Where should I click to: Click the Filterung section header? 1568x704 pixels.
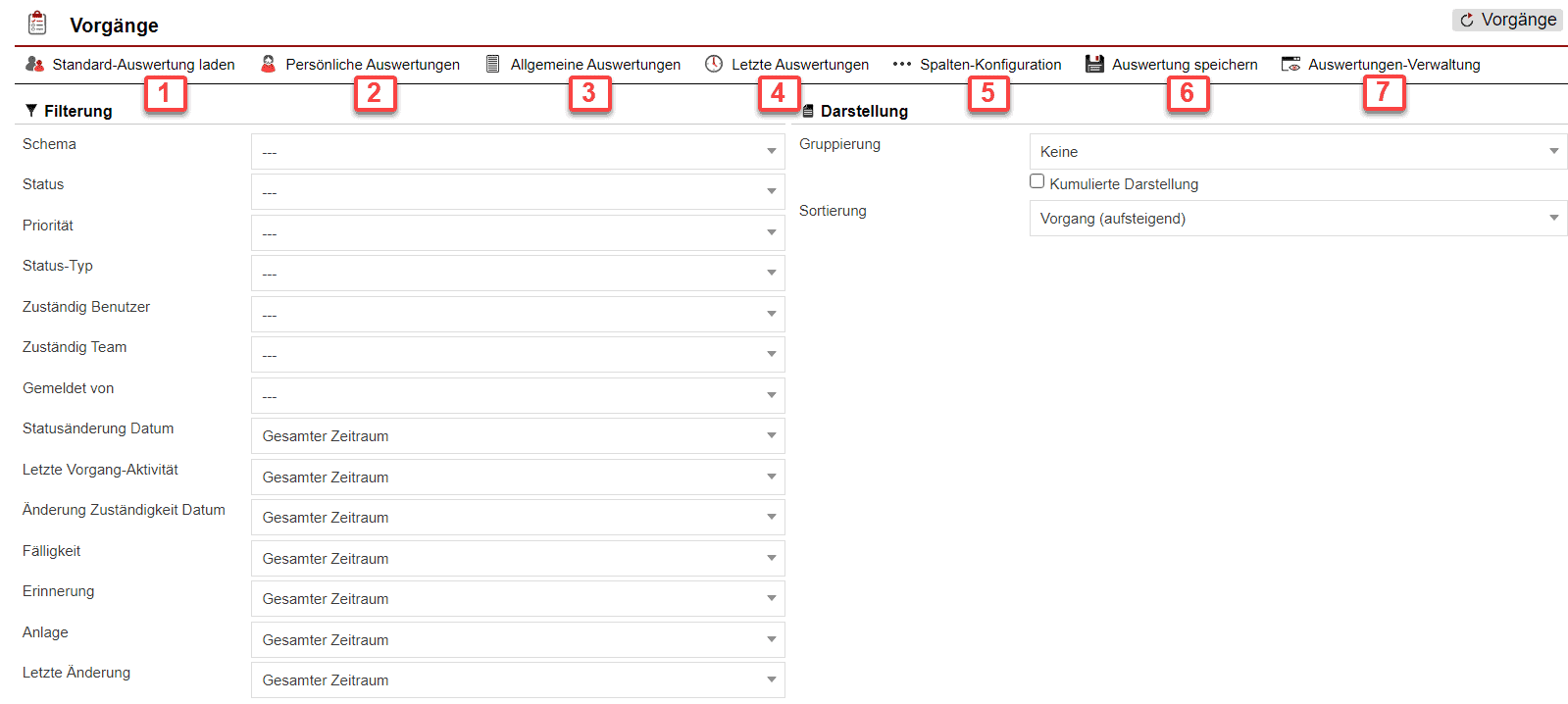77,111
